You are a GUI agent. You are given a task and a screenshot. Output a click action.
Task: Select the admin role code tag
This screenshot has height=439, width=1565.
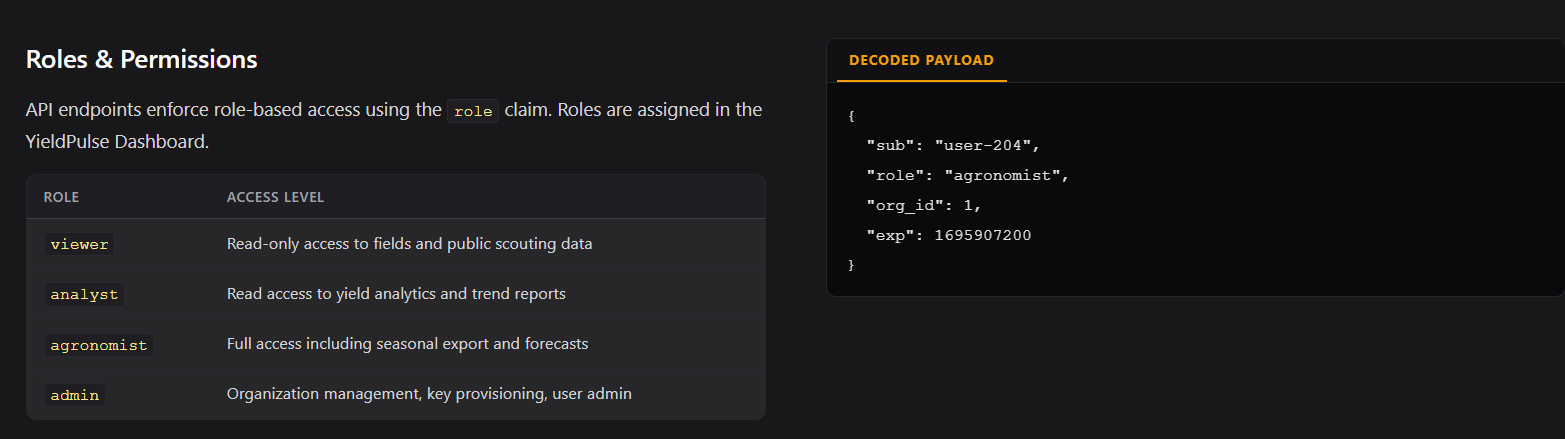click(75, 395)
